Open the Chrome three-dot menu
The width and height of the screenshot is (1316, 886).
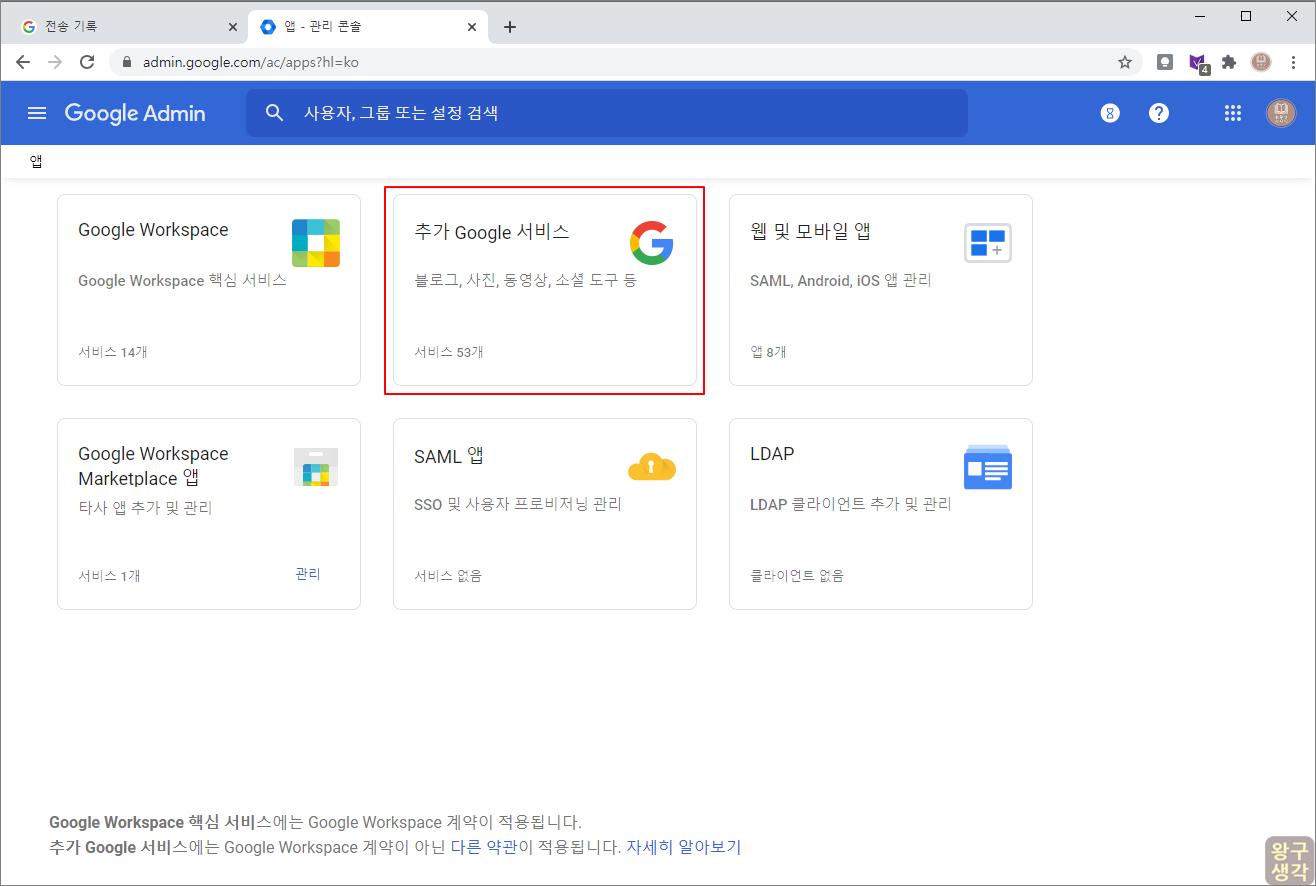coord(1293,62)
